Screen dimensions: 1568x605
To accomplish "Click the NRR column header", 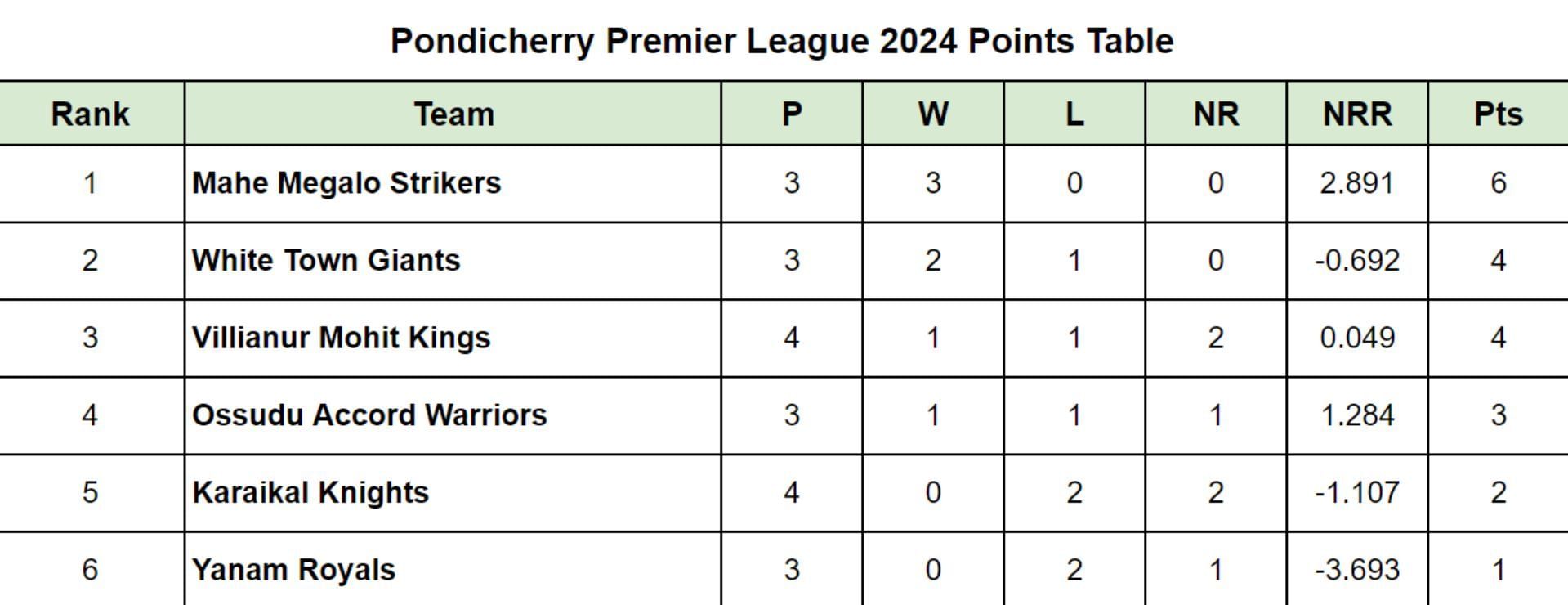I will [1357, 114].
